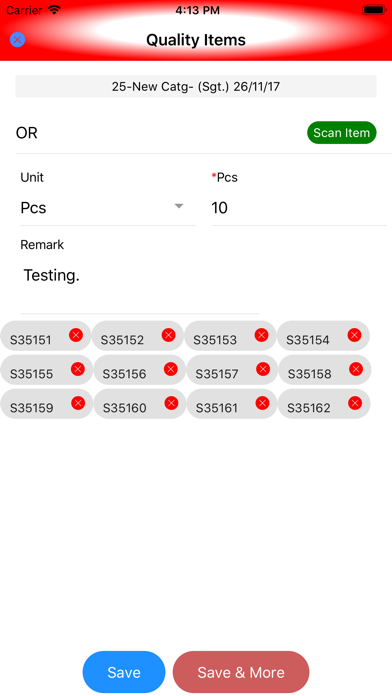Viewport: 392px width, 696px height.
Task: Tap the blue Save button
Action: [x=124, y=672]
